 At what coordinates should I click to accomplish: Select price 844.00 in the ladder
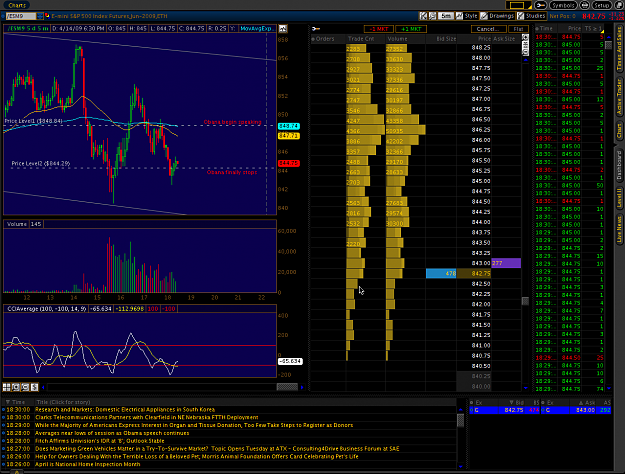(x=474, y=222)
